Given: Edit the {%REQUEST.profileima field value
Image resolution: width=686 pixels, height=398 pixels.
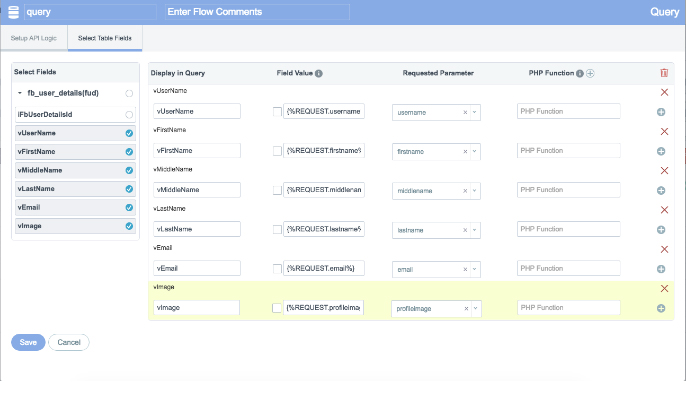Looking at the screenshot, I should [x=323, y=307].
